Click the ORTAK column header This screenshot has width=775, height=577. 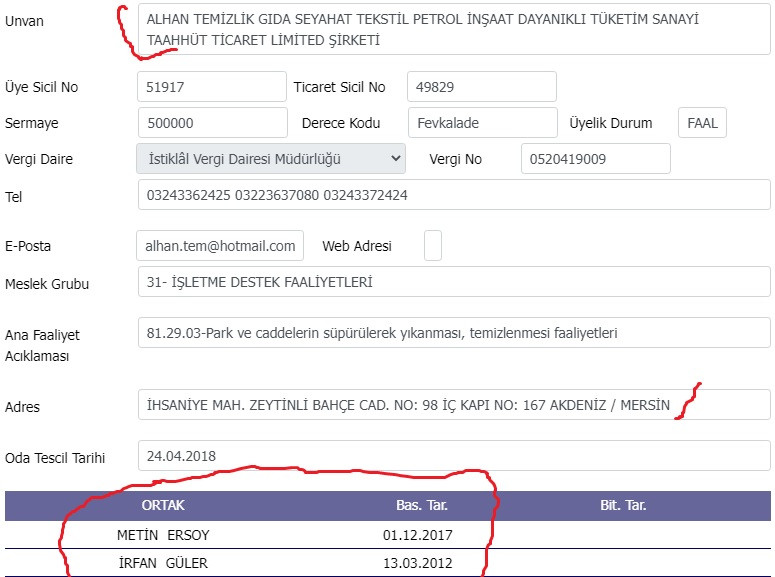(x=163, y=505)
